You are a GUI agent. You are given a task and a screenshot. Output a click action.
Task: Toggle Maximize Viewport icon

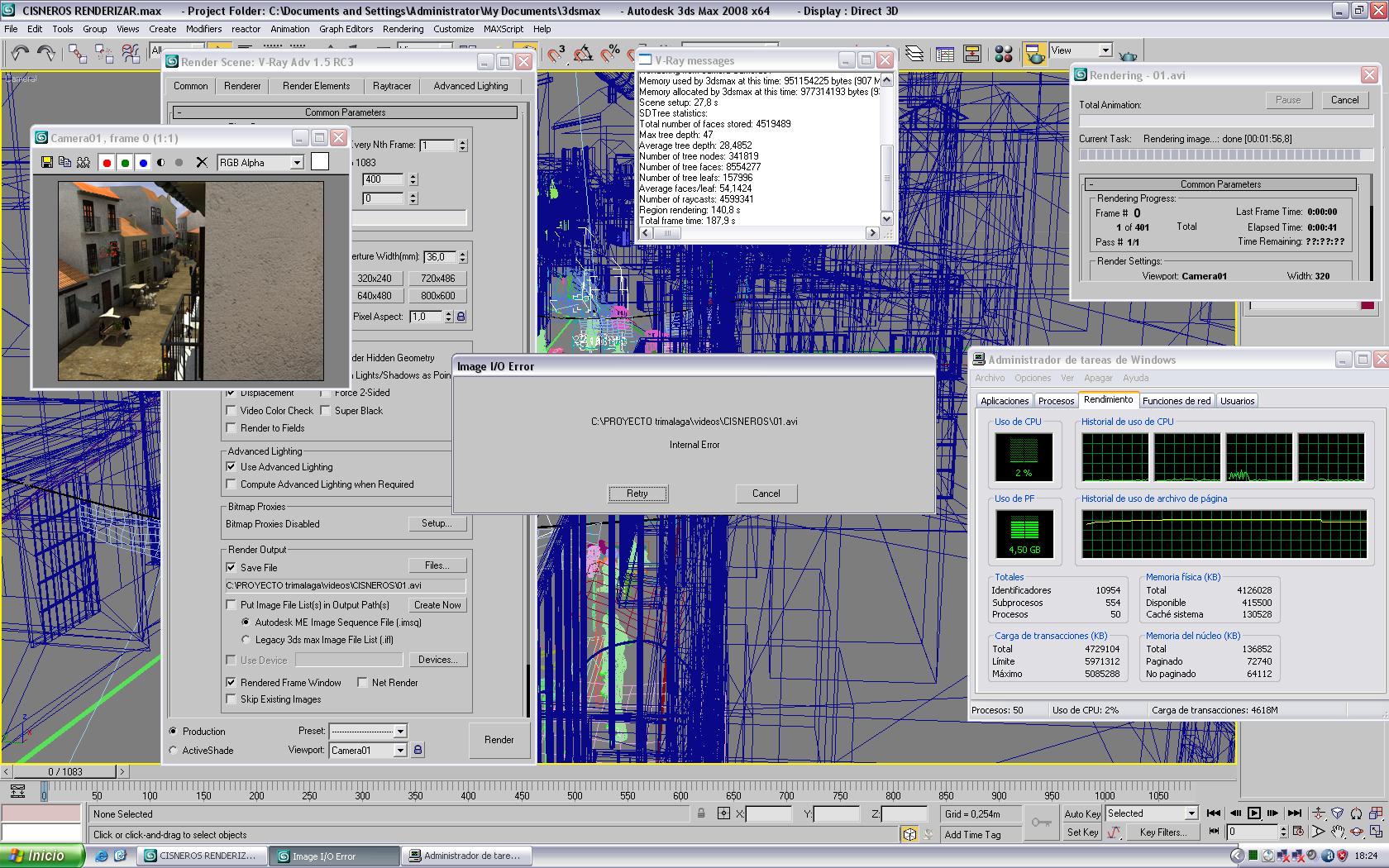coord(1375,832)
